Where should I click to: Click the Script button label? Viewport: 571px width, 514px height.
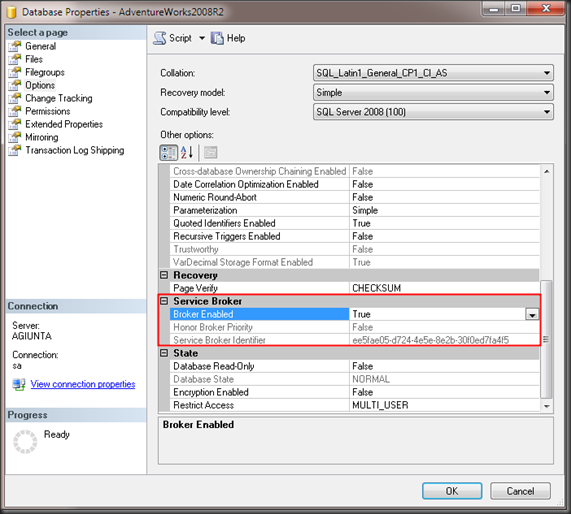click(180, 38)
